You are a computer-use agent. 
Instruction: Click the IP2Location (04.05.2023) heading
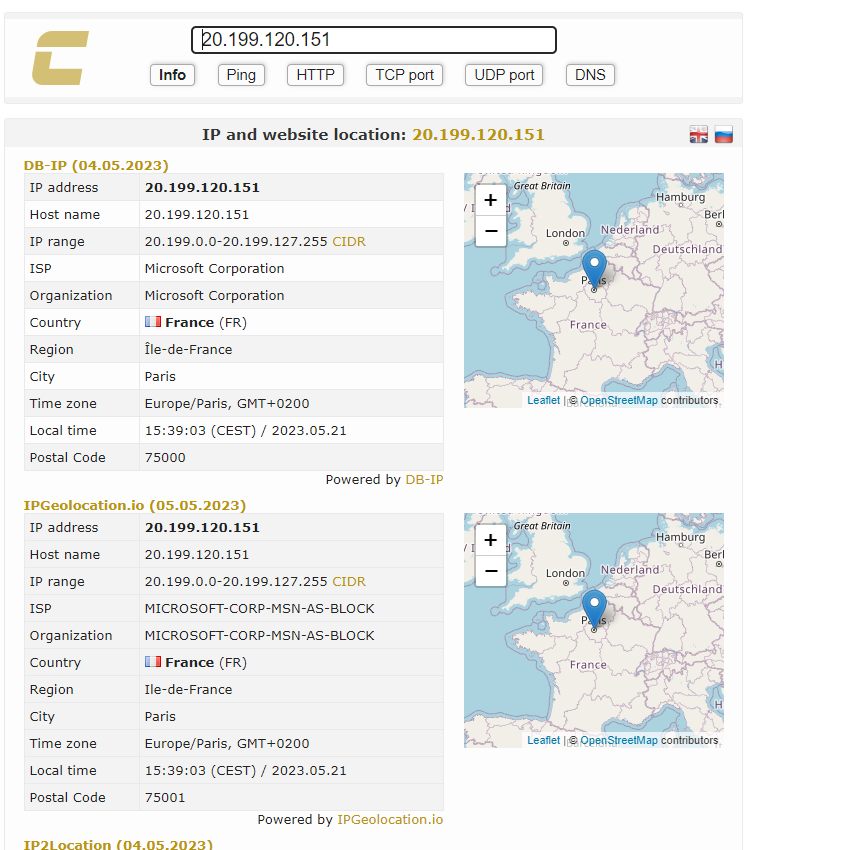[x=118, y=844]
